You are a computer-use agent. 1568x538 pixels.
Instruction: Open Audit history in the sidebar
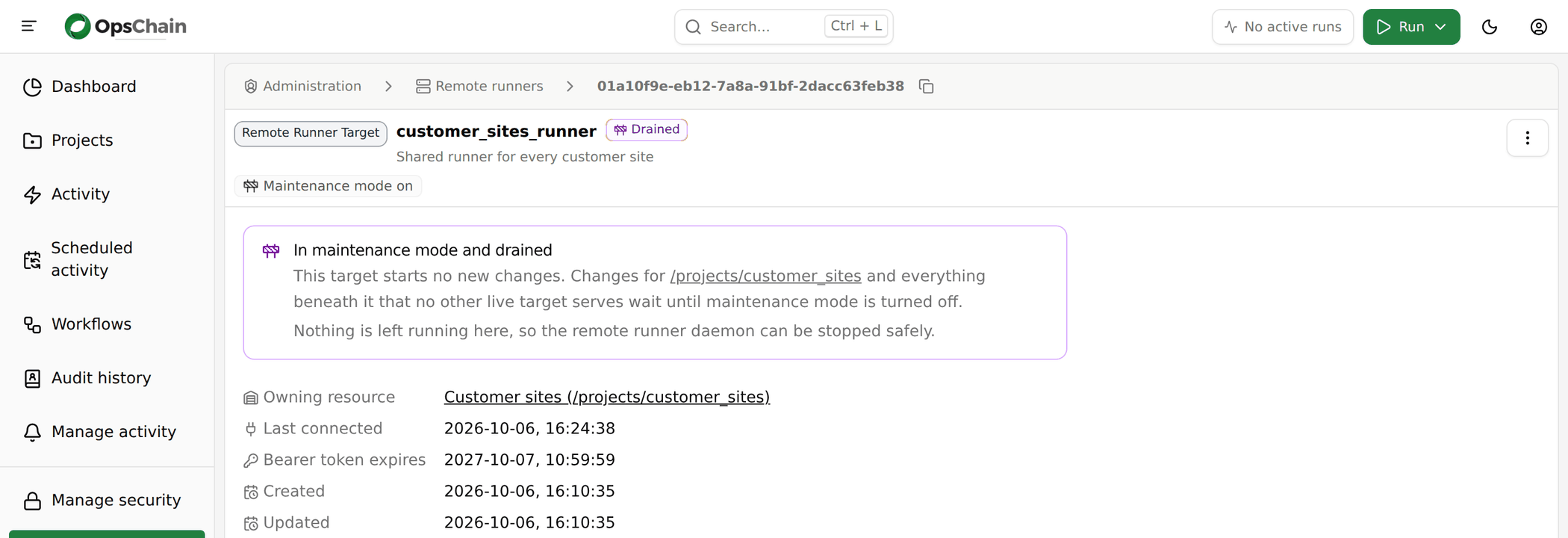[107, 378]
